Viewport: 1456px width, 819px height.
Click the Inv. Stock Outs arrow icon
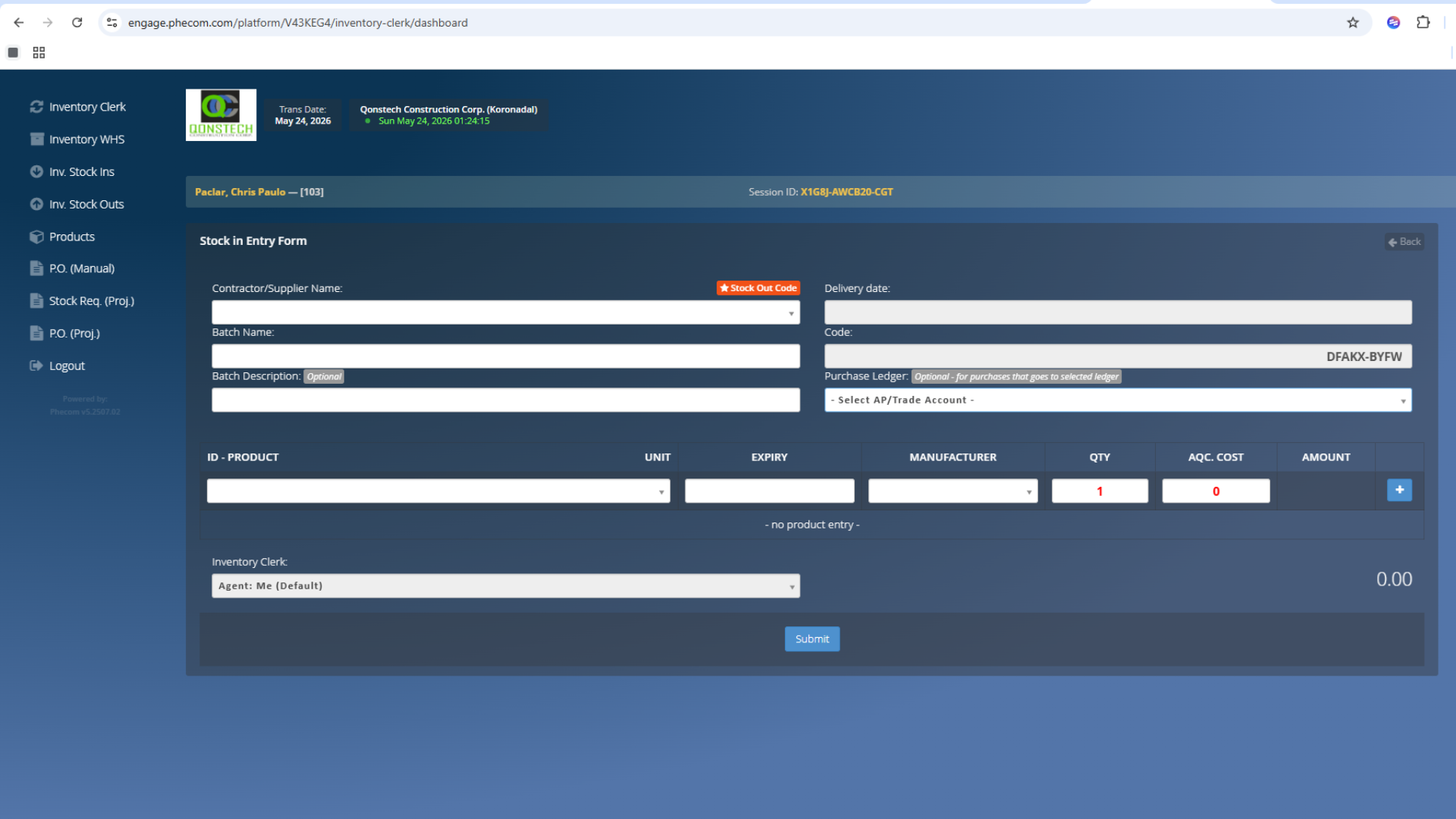(36, 204)
